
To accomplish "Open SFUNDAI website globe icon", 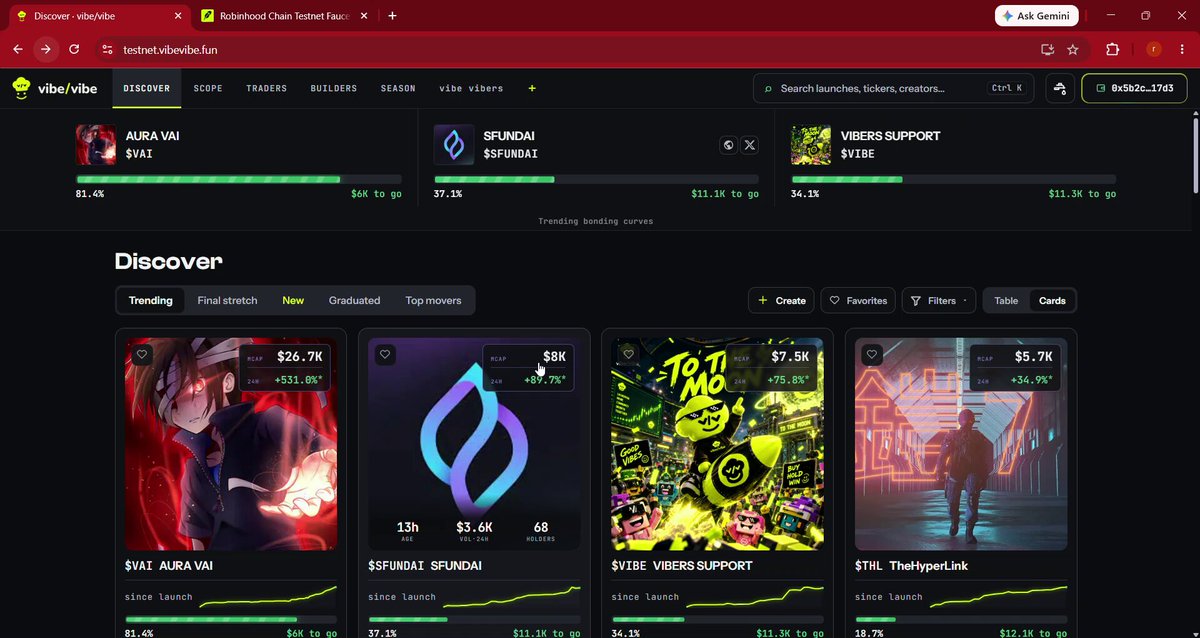I will [x=729, y=145].
